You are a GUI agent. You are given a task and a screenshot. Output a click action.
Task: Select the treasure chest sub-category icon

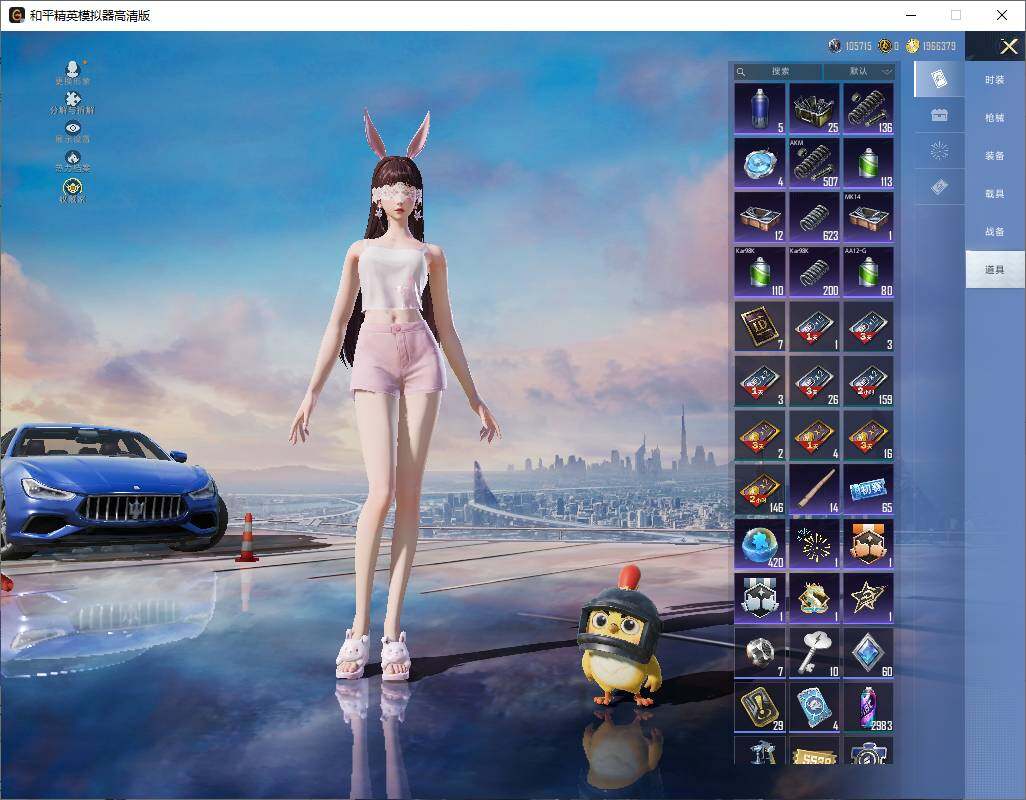point(939,116)
